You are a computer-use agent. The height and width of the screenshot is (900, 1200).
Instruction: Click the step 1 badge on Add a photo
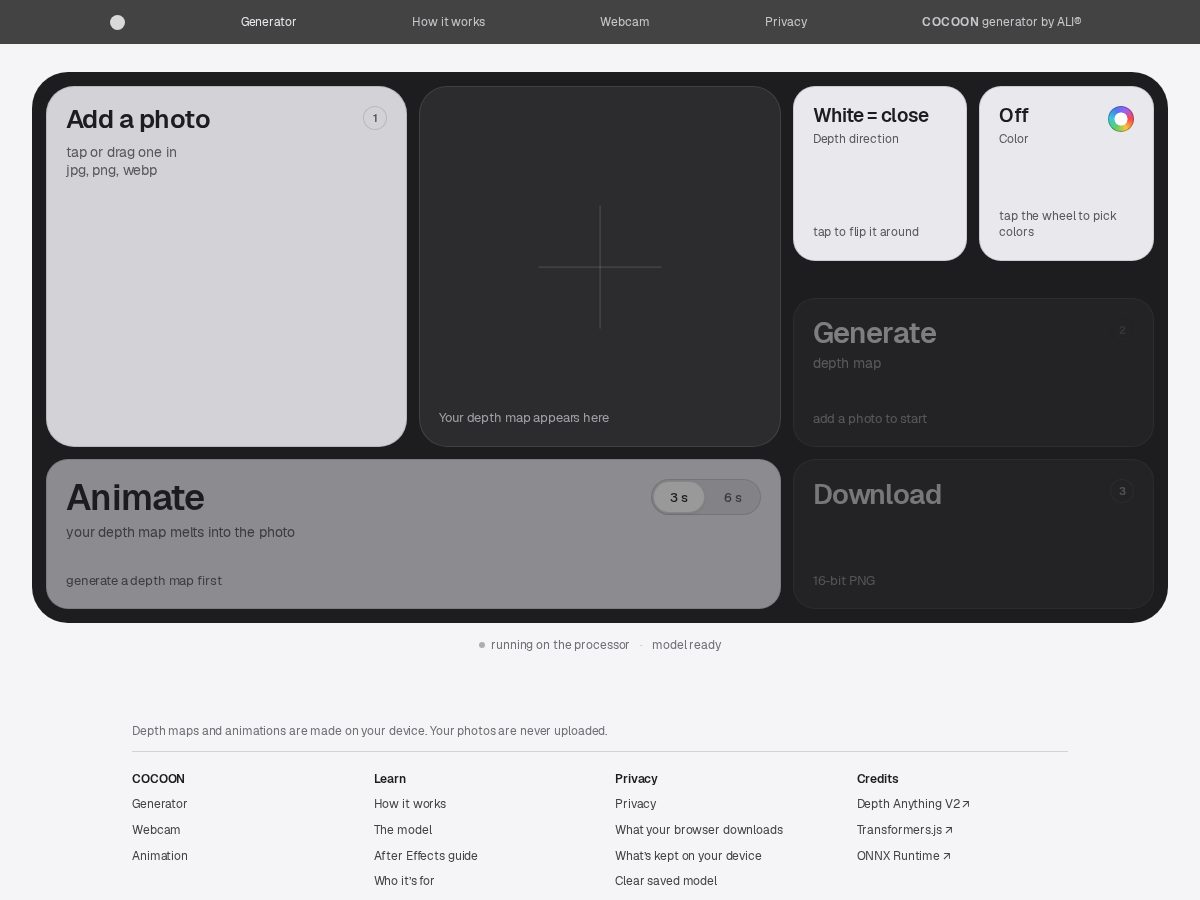point(375,118)
